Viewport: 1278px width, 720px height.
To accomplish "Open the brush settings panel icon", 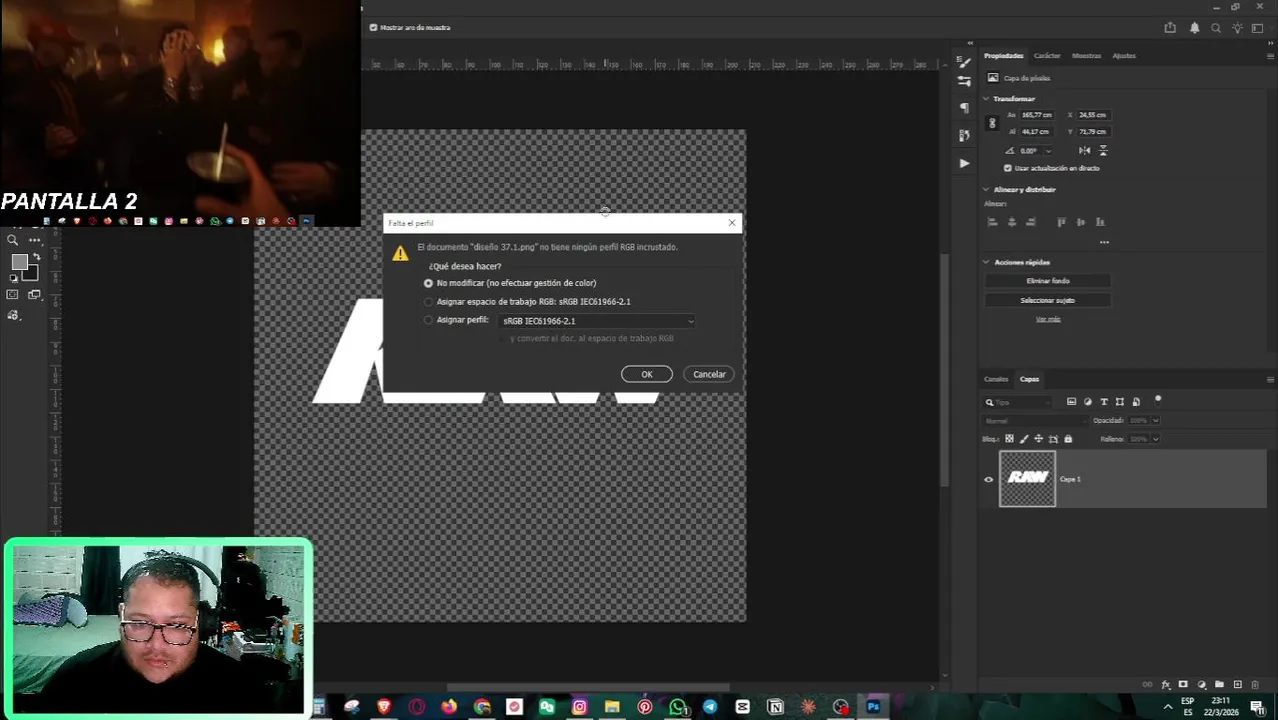I will 964,81.
